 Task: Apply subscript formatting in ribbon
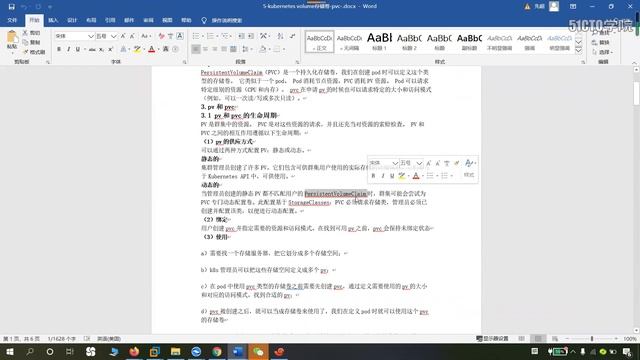[x=101, y=49]
